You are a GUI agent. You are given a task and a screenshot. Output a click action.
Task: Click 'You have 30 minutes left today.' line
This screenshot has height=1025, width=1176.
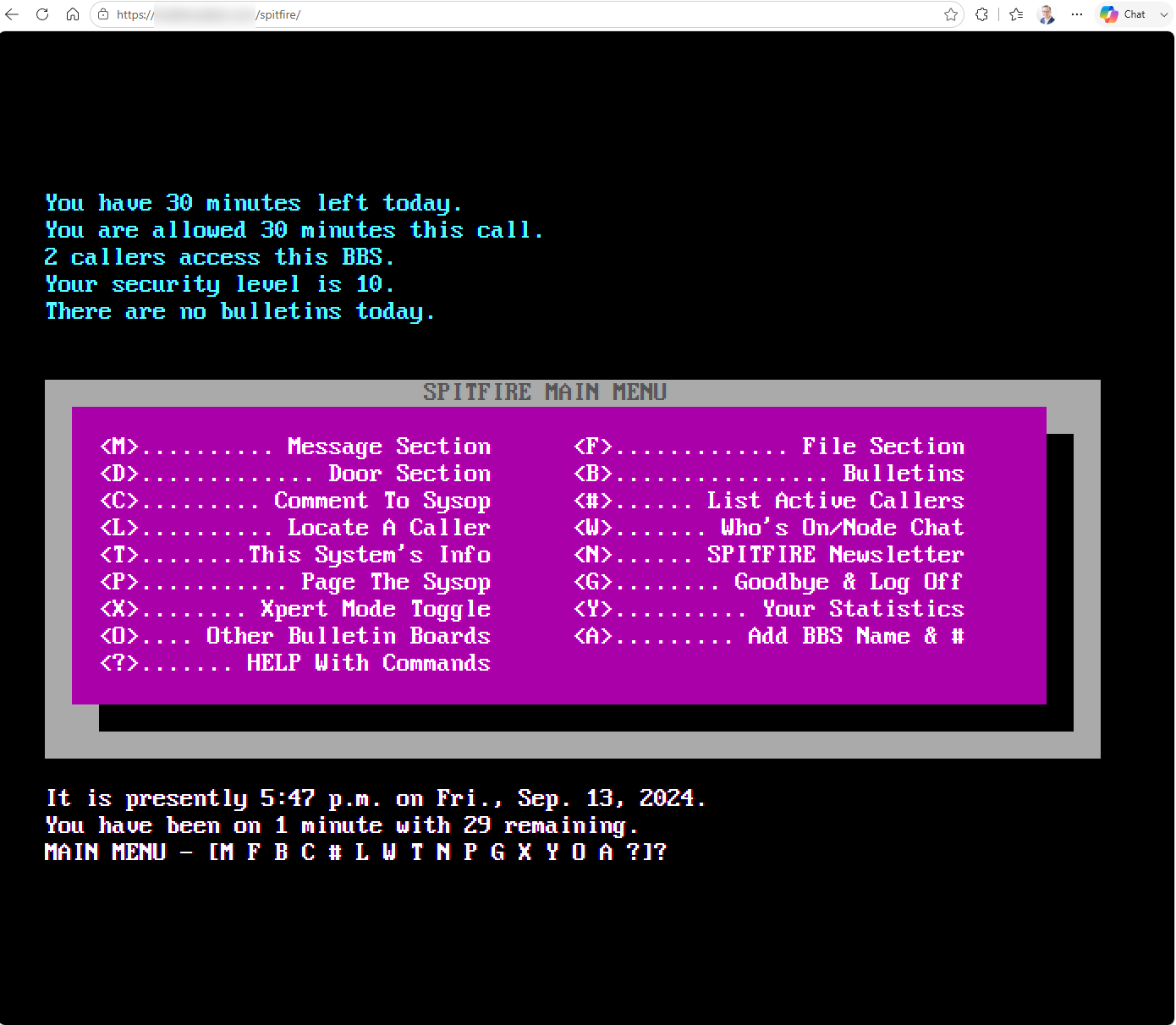point(254,203)
